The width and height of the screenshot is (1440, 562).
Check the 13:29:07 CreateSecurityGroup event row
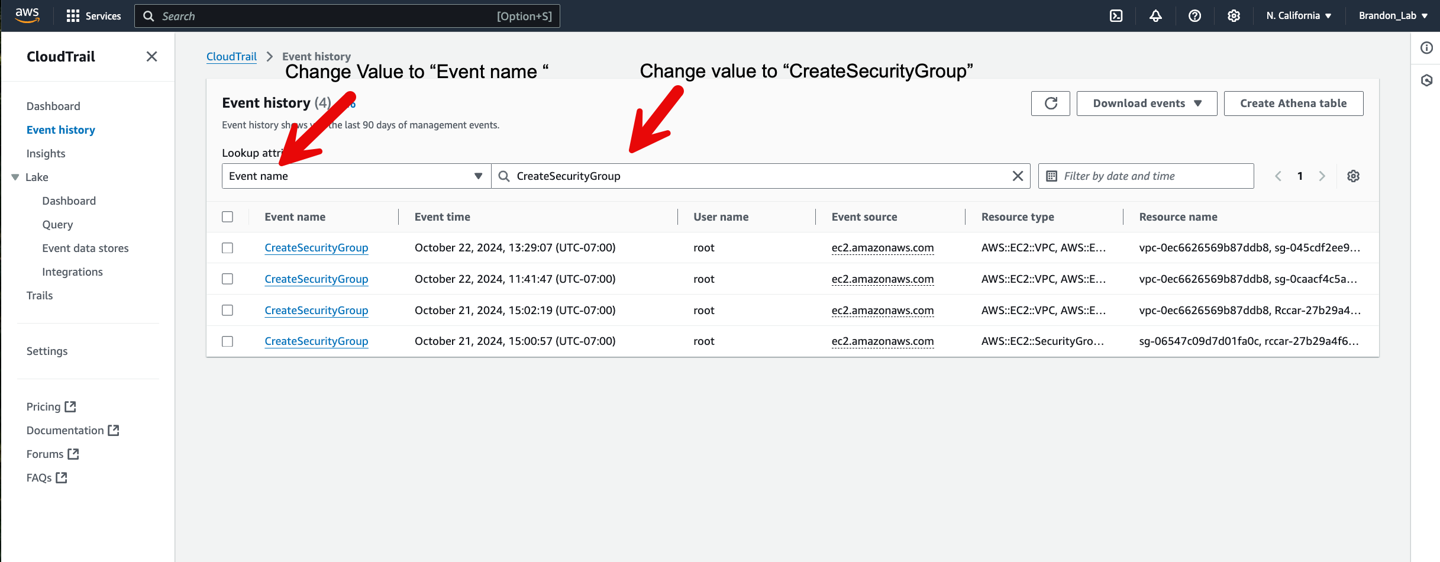(x=227, y=248)
